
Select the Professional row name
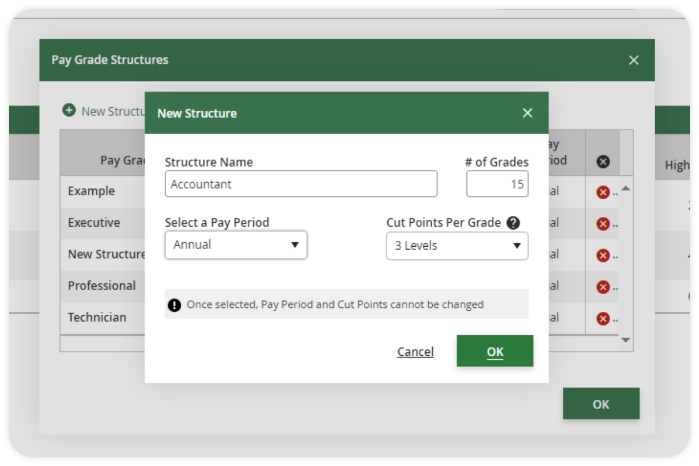pyautogui.click(x=102, y=285)
